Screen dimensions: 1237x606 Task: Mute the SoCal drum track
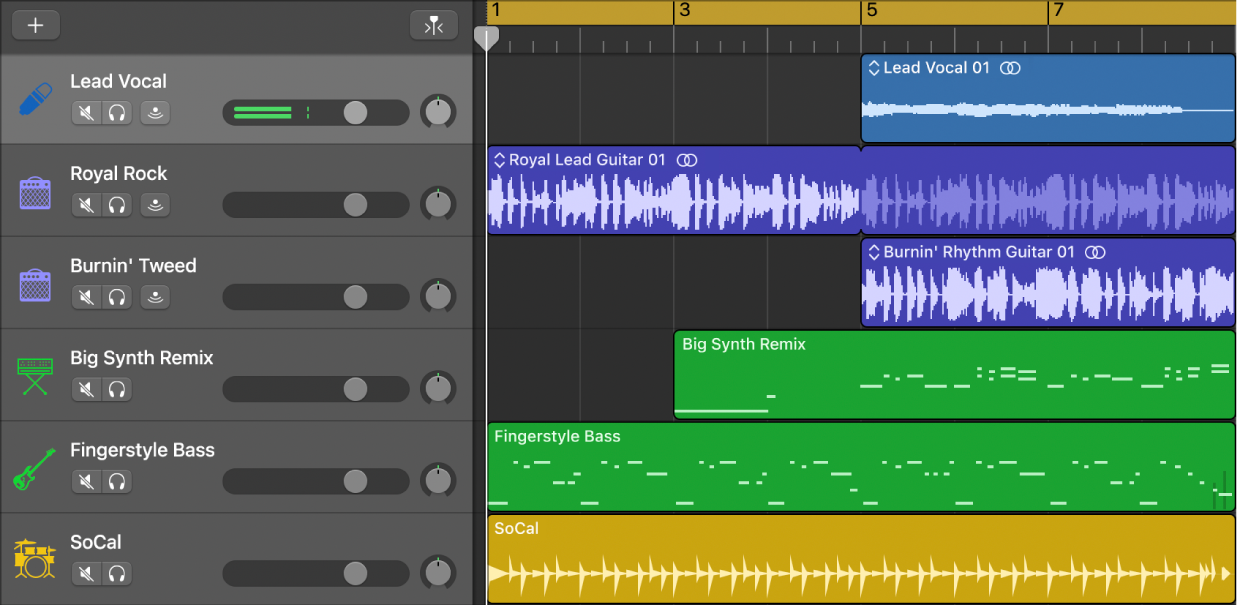(x=87, y=574)
